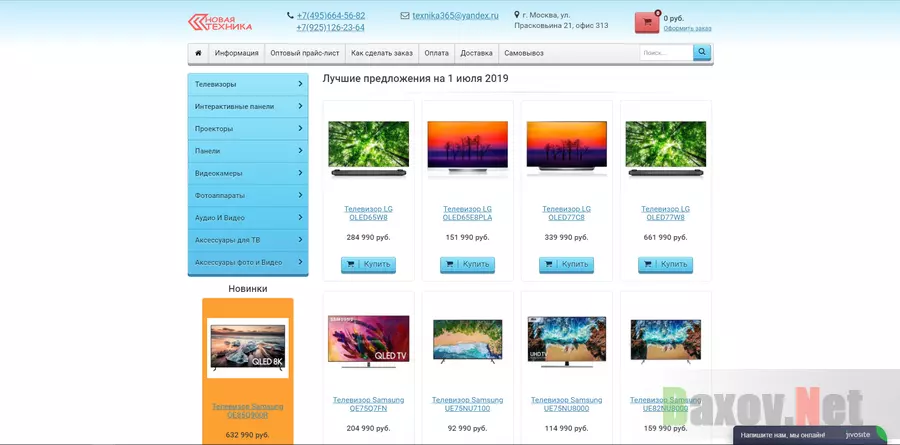900x445 pixels.
Task: Click the envelope email icon
Action: pyautogui.click(x=405, y=16)
